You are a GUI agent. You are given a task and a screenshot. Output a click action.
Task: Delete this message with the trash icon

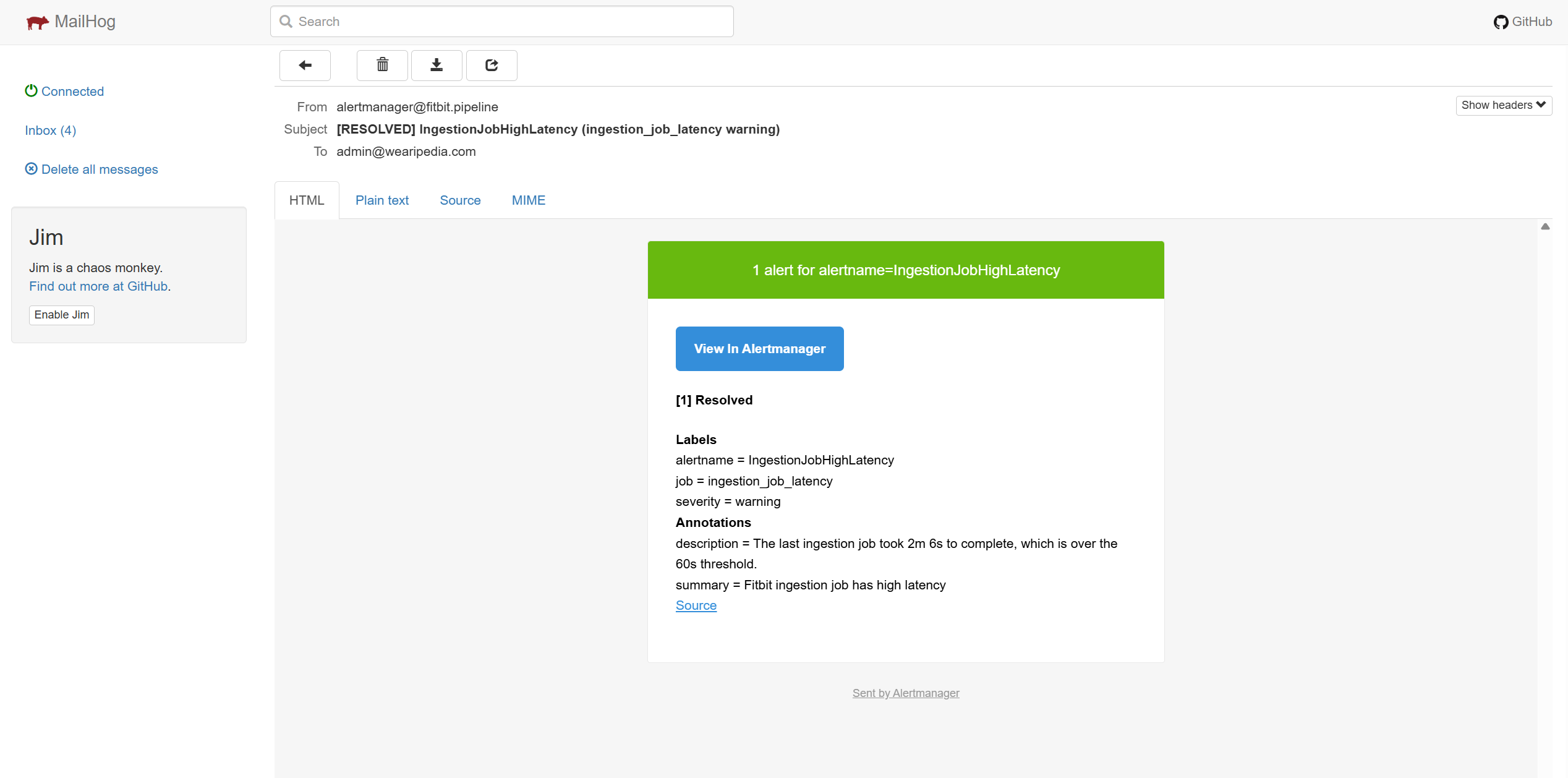tap(382, 65)
